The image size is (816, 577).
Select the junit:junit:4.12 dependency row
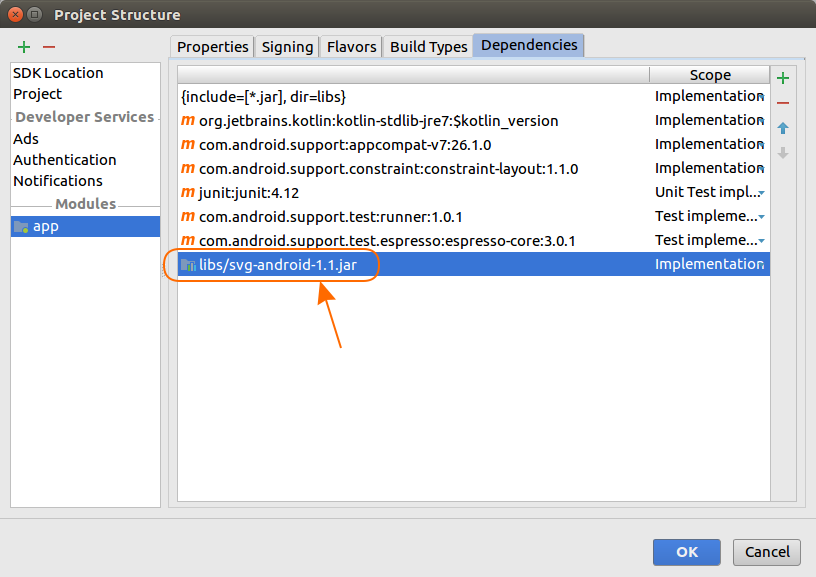click(x=474, y=192)
